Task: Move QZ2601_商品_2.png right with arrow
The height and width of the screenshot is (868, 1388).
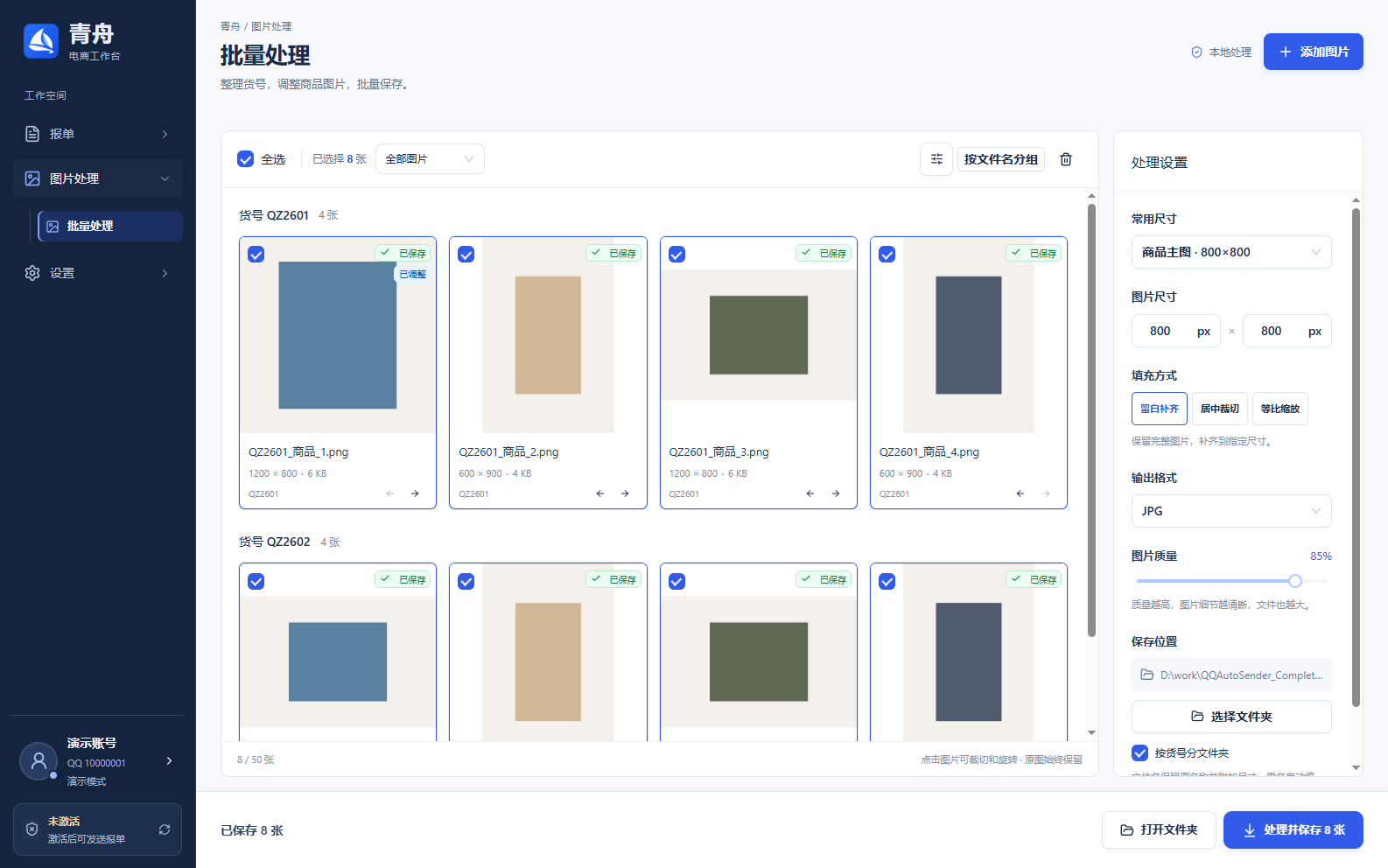Action: click(x=625, y=493)
